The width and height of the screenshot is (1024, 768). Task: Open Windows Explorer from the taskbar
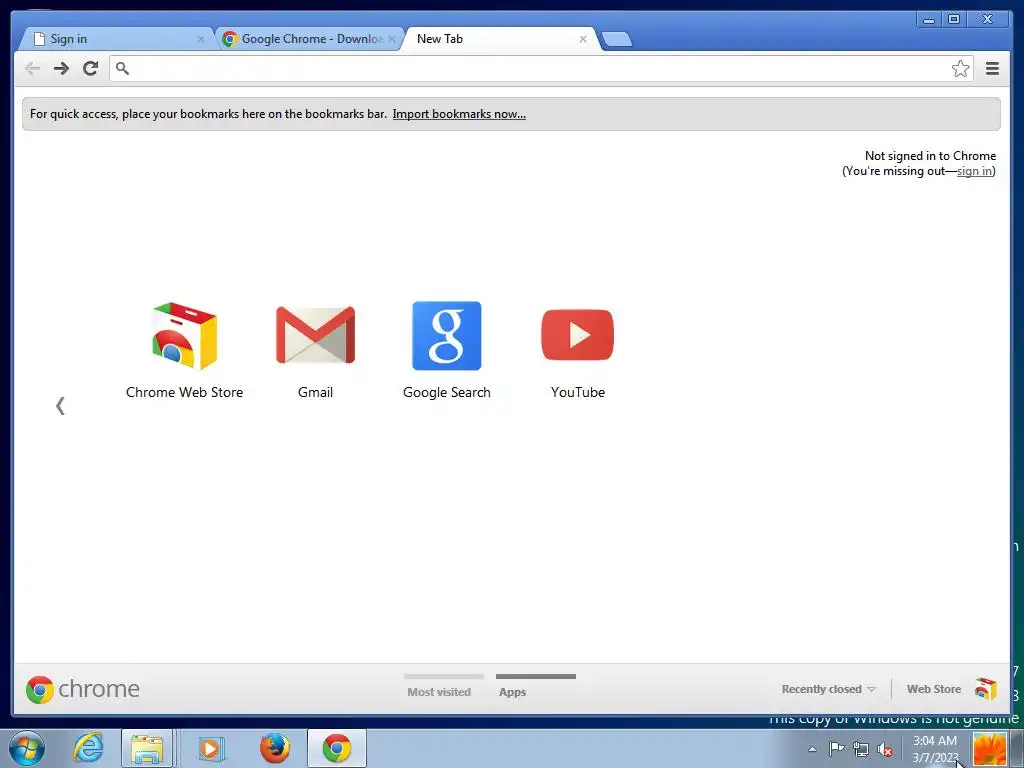point(147,748)
